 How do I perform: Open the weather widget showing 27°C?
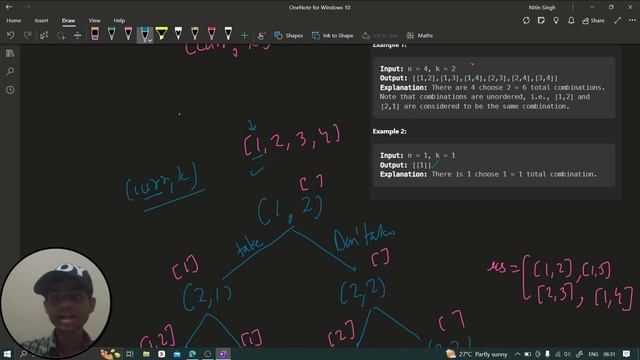(477, 354)
